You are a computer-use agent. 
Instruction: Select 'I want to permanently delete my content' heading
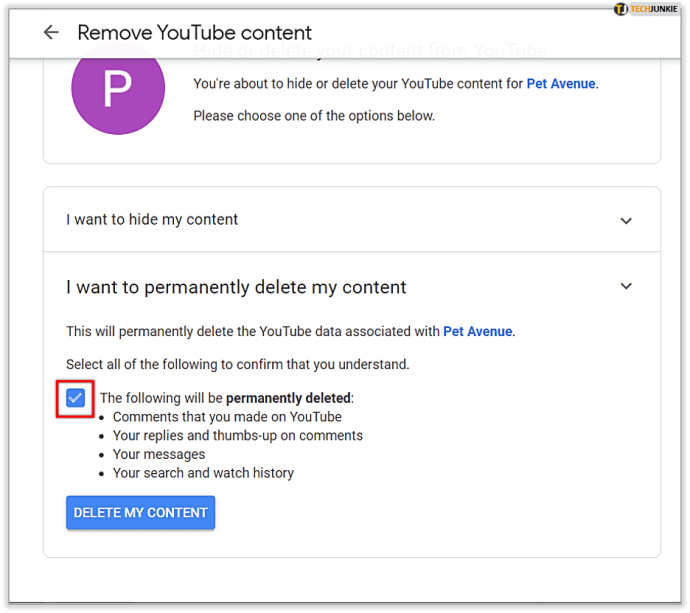coord(236,287)
